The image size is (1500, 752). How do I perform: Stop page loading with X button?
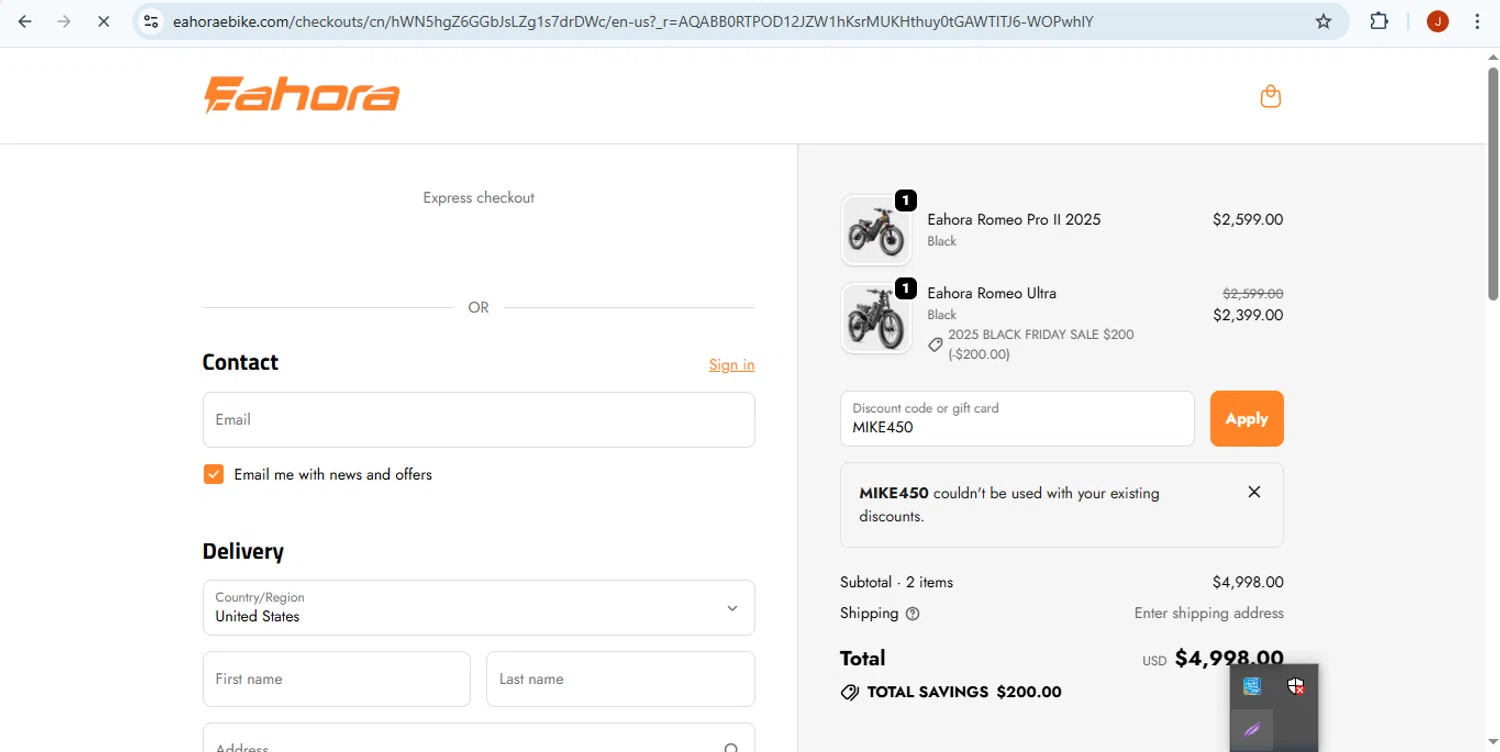tap(103, 21)
